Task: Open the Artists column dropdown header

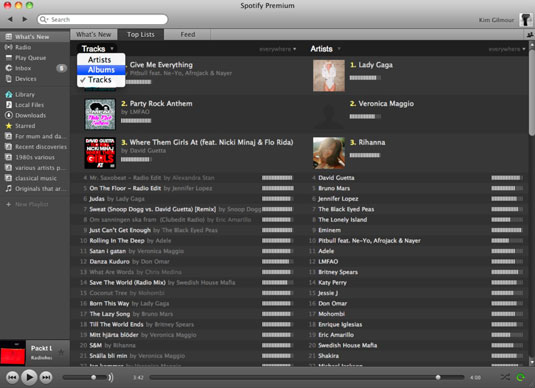Action: point(325,49)
